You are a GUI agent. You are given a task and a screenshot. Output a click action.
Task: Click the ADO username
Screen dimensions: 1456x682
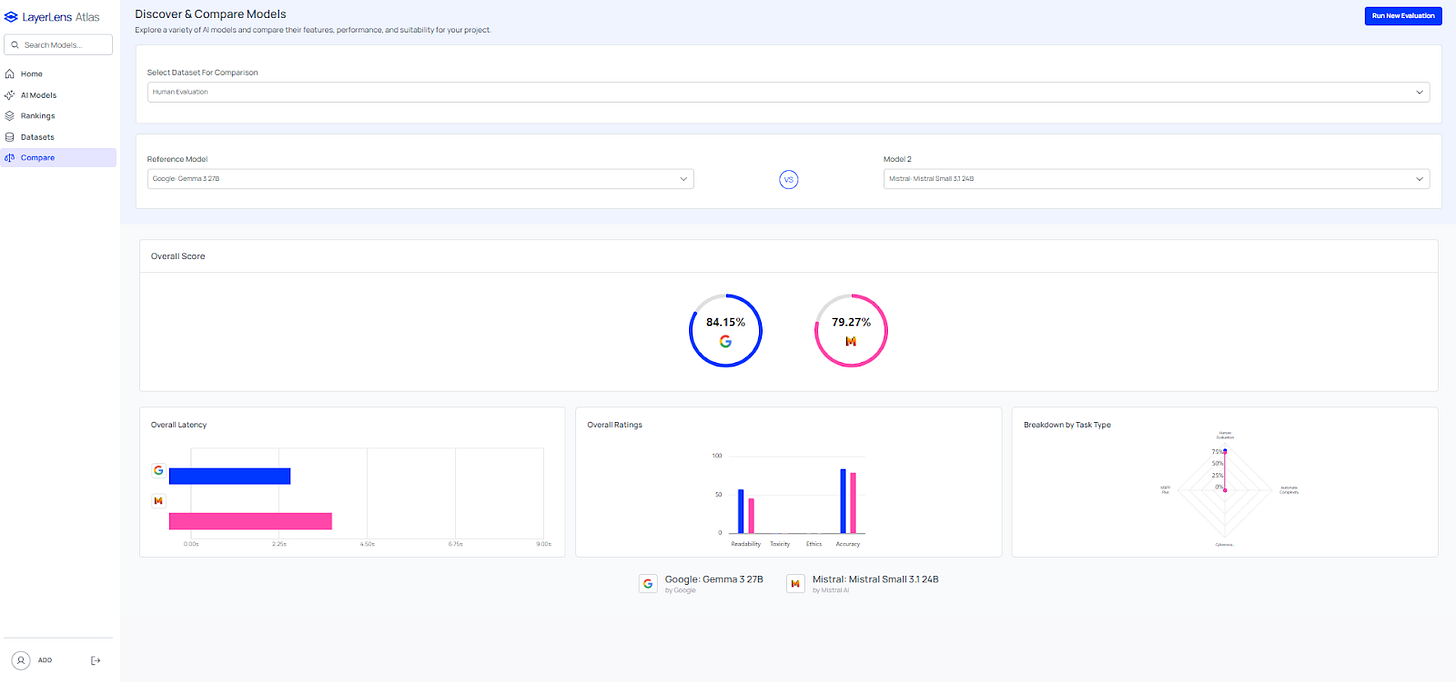coord(45,660)
